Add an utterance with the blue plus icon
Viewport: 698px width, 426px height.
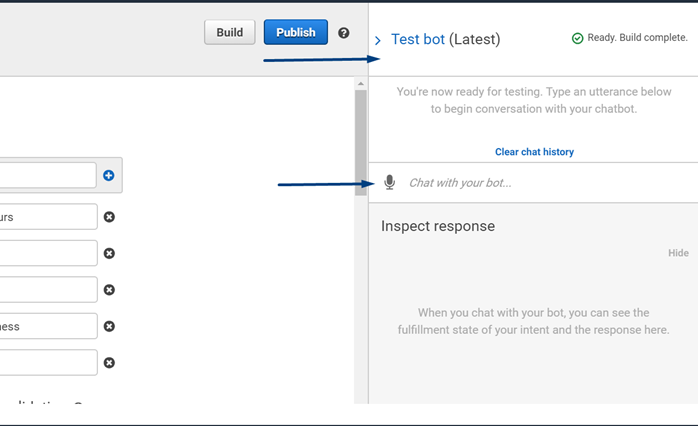coord(109,176)
